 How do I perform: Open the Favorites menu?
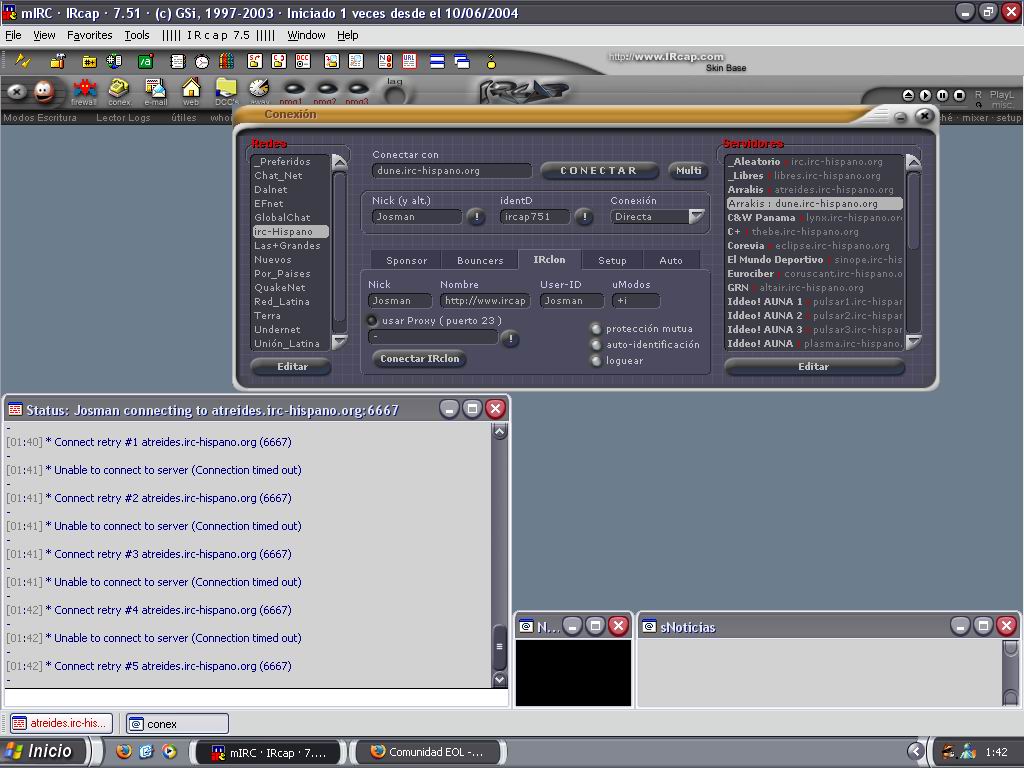(89, 35)
